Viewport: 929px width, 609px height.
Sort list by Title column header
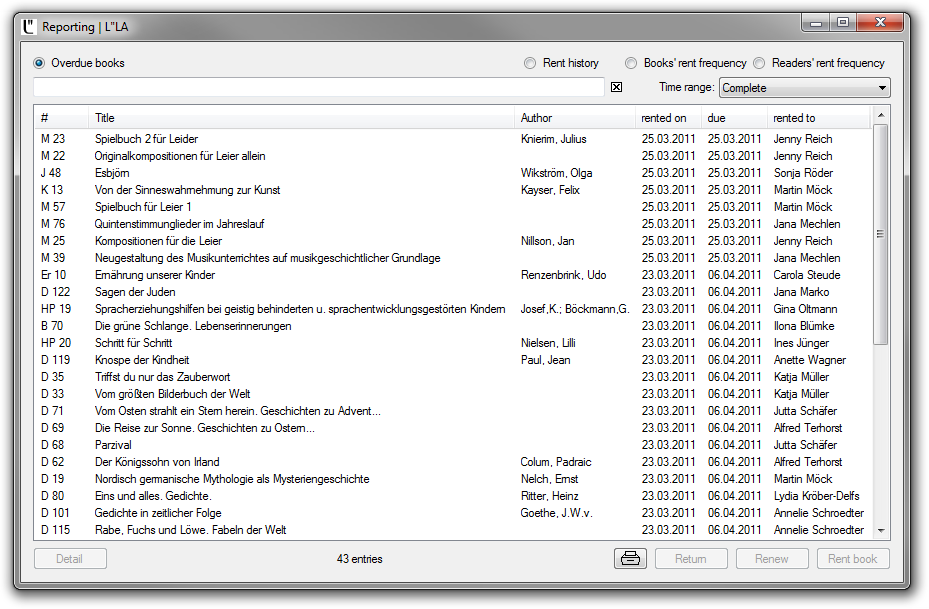tap(300, 118)
